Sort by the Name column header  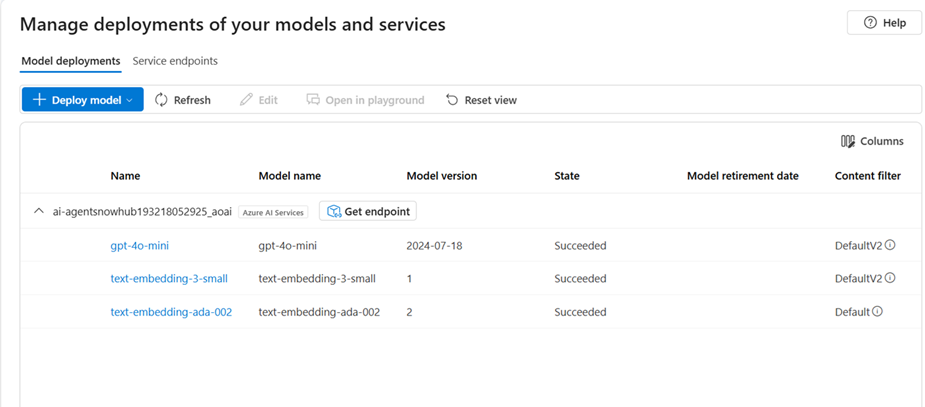[x=125, y=176]
